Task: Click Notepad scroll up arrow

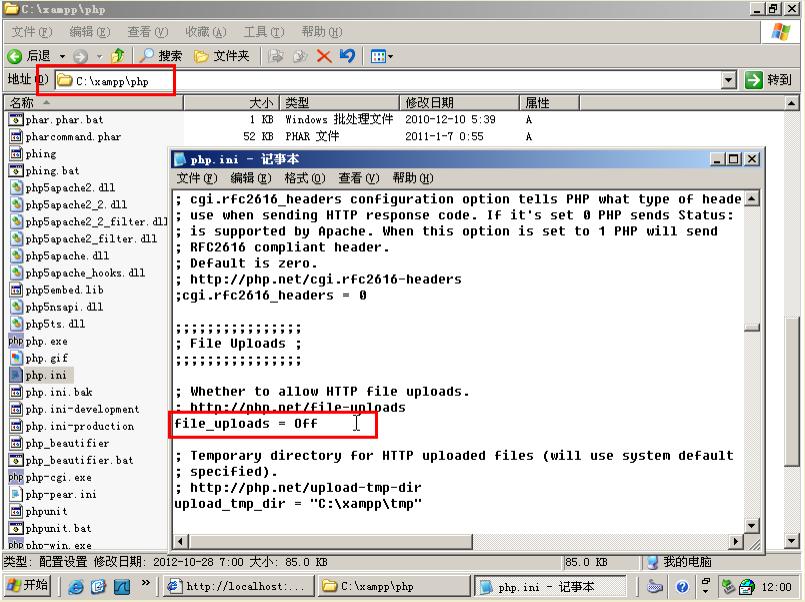Action: pyautogui.click(x=752, y=199)
